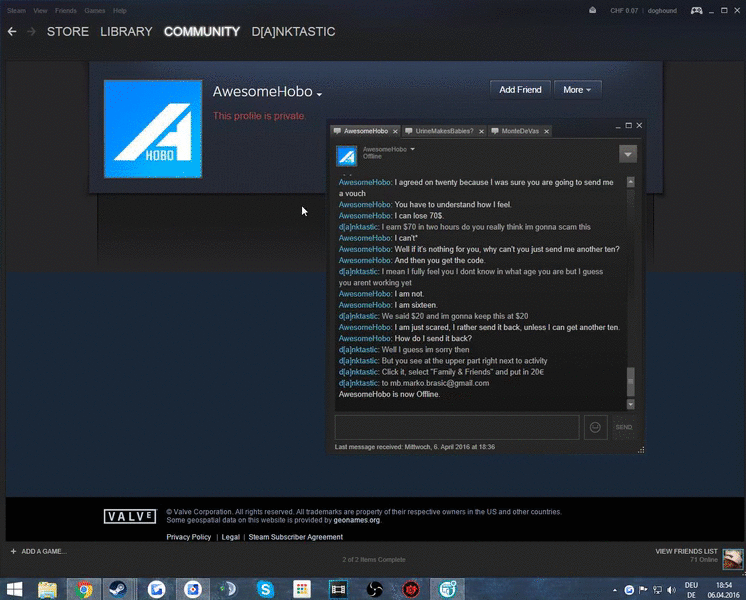Click the DEU DE language indicator
Viewport: 746px width, 600px height.
pos(691,590)
